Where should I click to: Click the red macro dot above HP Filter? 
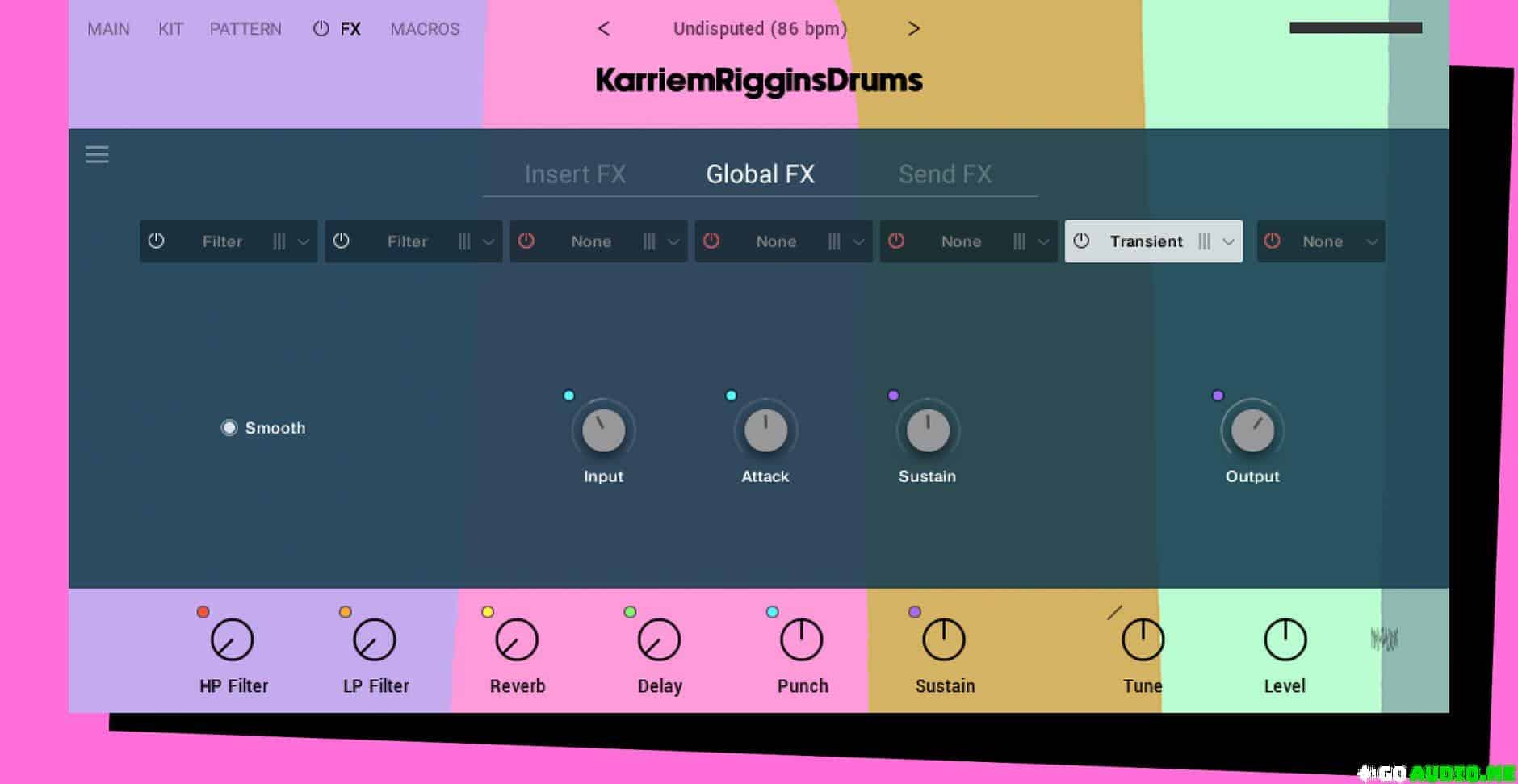(x=203, y=612)
